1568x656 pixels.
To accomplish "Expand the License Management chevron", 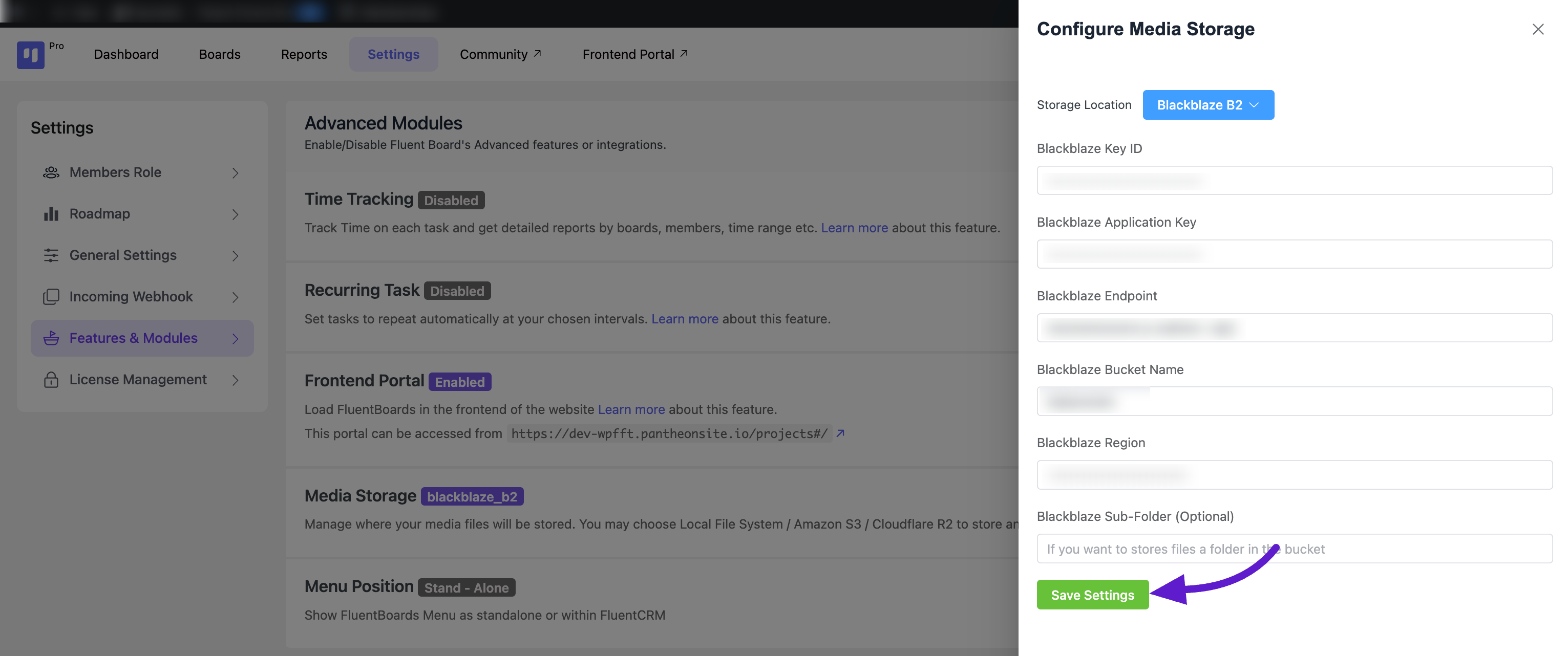I will [235, 380].
